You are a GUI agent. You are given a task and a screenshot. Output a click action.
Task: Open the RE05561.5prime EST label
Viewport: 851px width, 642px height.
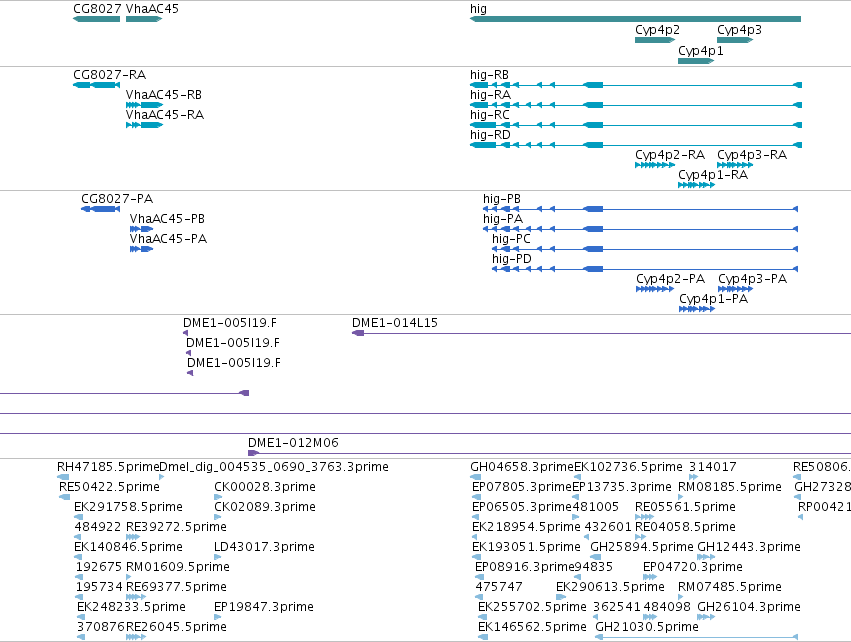(x=685, y=507)
